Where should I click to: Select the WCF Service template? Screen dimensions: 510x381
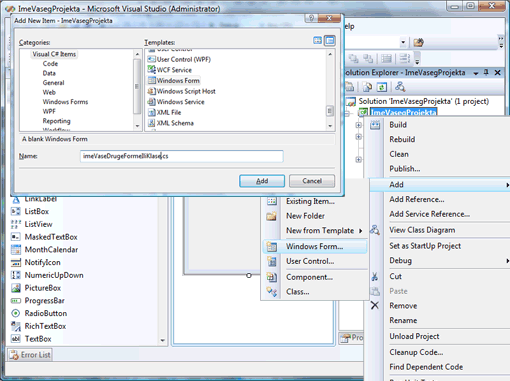[170, 70]
